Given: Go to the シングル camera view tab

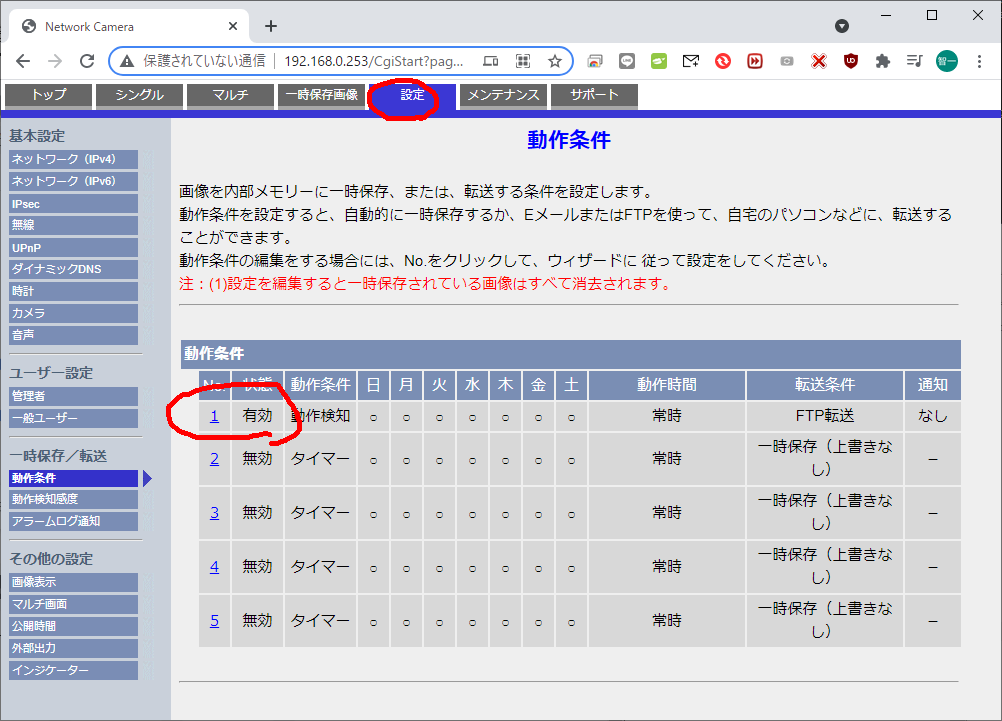Looking at the screenshot, I should point(141,96).
